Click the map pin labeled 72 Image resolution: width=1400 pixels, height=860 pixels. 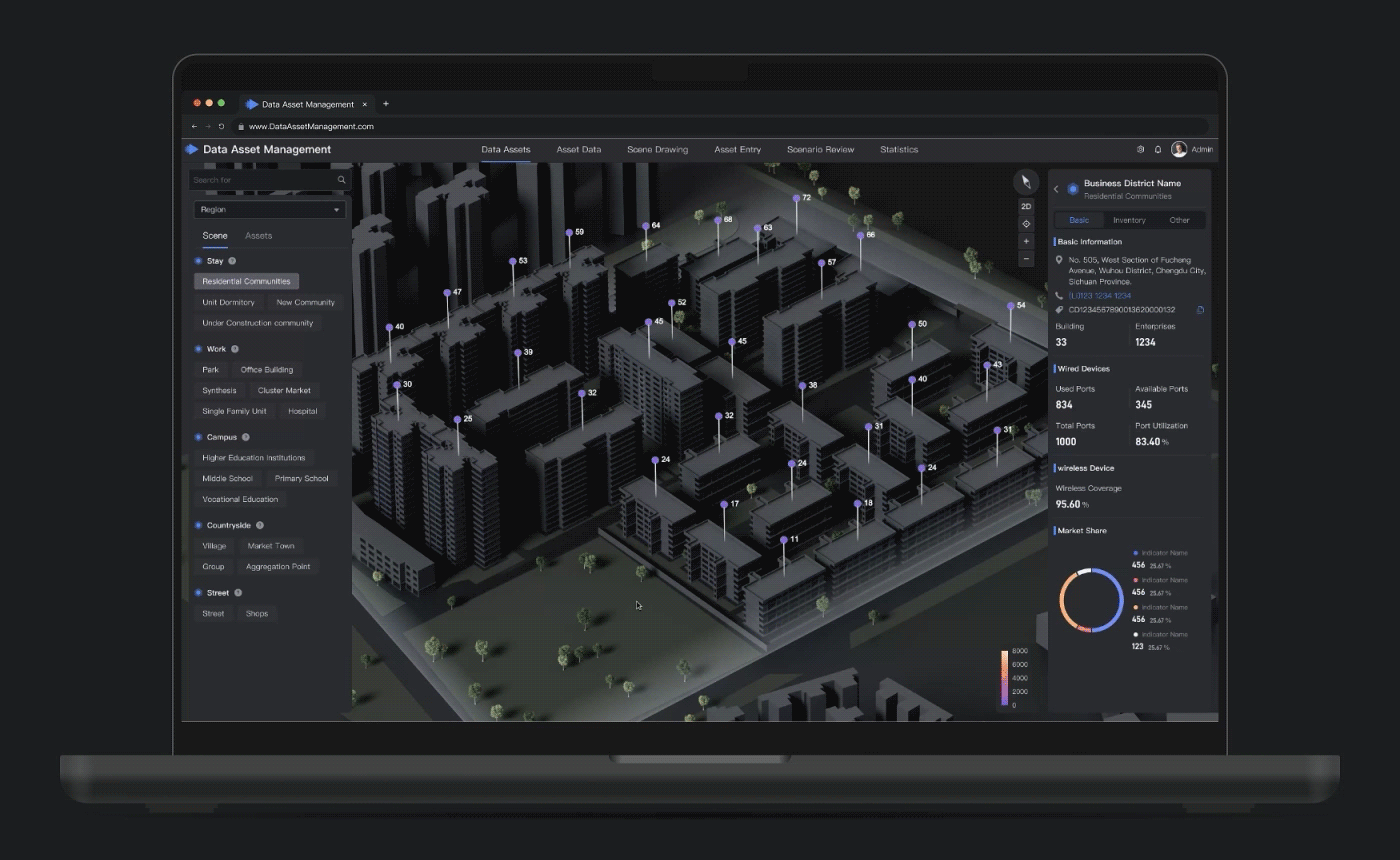pyautogui.click(x=796, y=198)
